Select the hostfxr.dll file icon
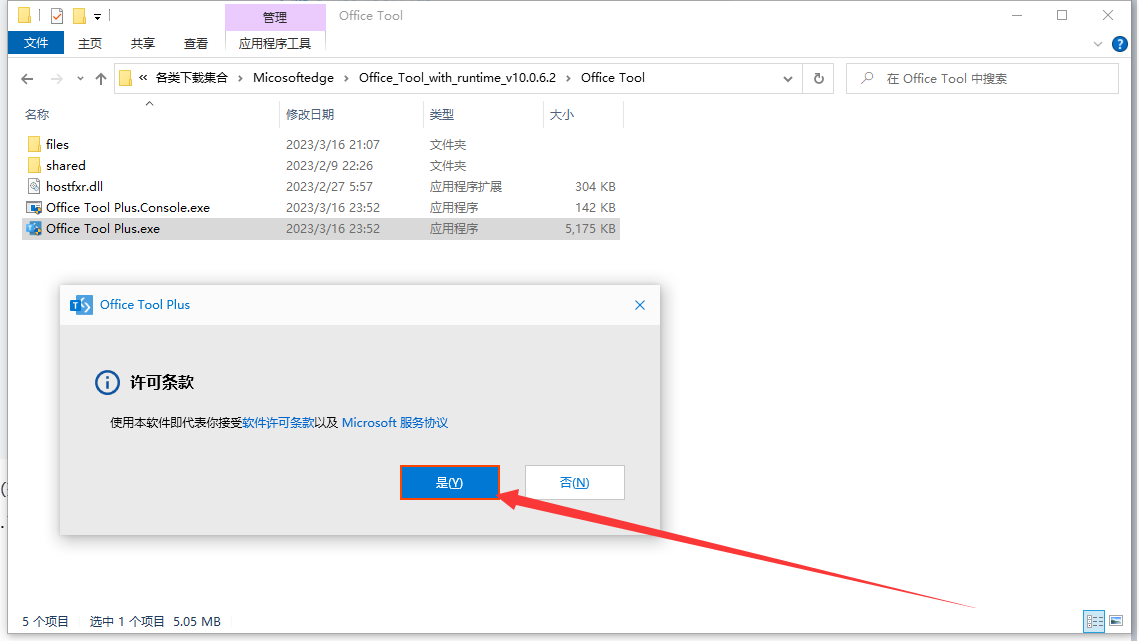 pyautogui.click(x=33, y=187)
